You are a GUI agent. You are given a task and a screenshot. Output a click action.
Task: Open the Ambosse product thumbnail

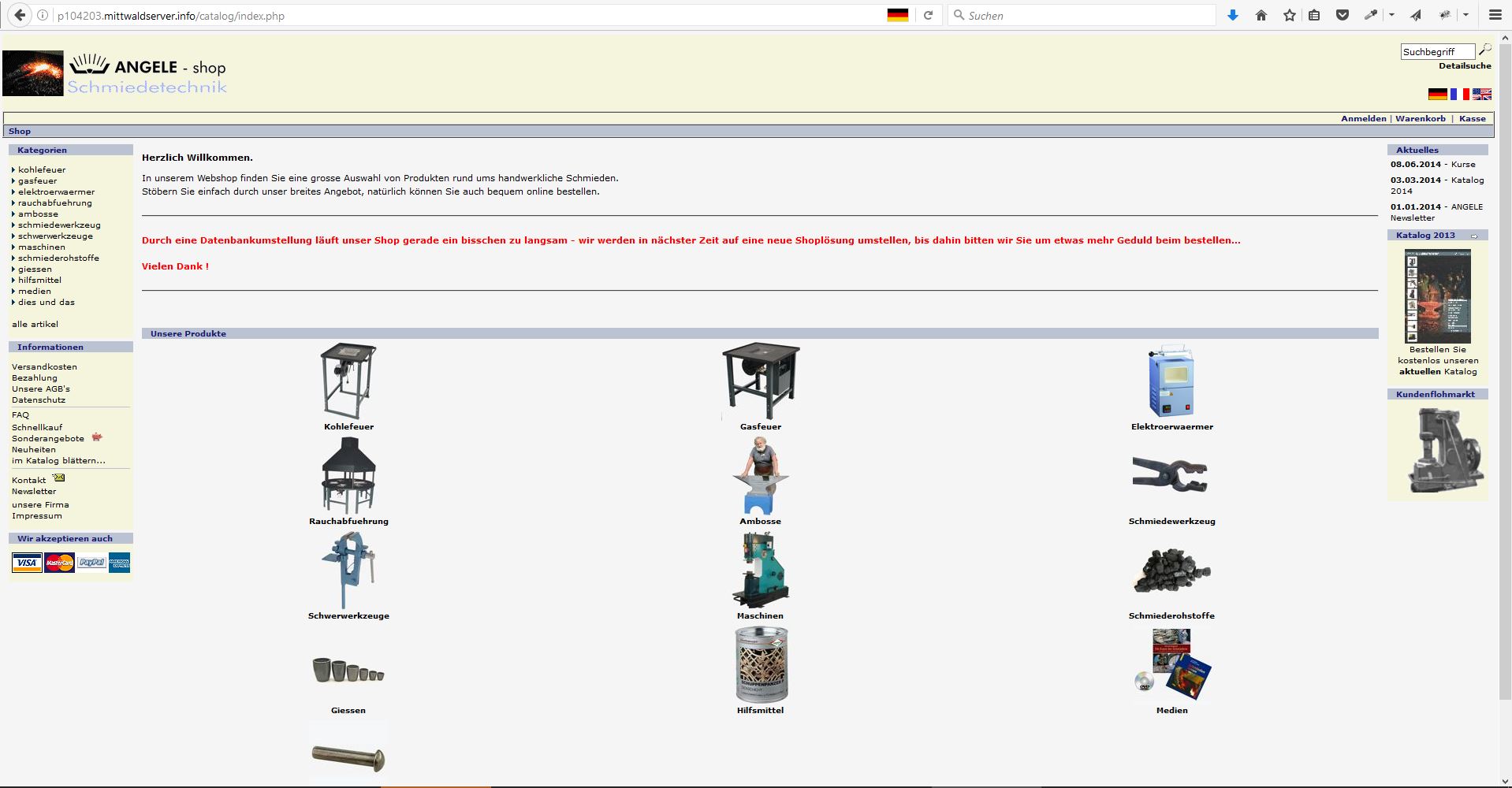760,476
